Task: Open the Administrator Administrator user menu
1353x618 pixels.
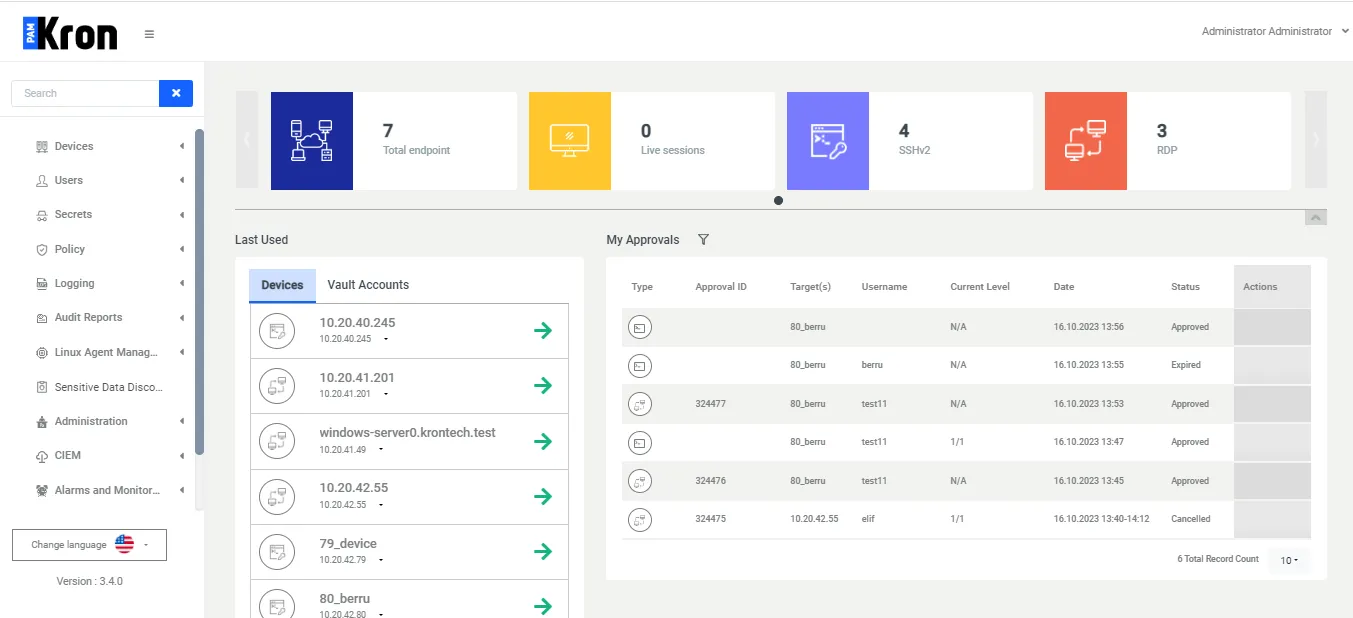Action: (1275, 32)
